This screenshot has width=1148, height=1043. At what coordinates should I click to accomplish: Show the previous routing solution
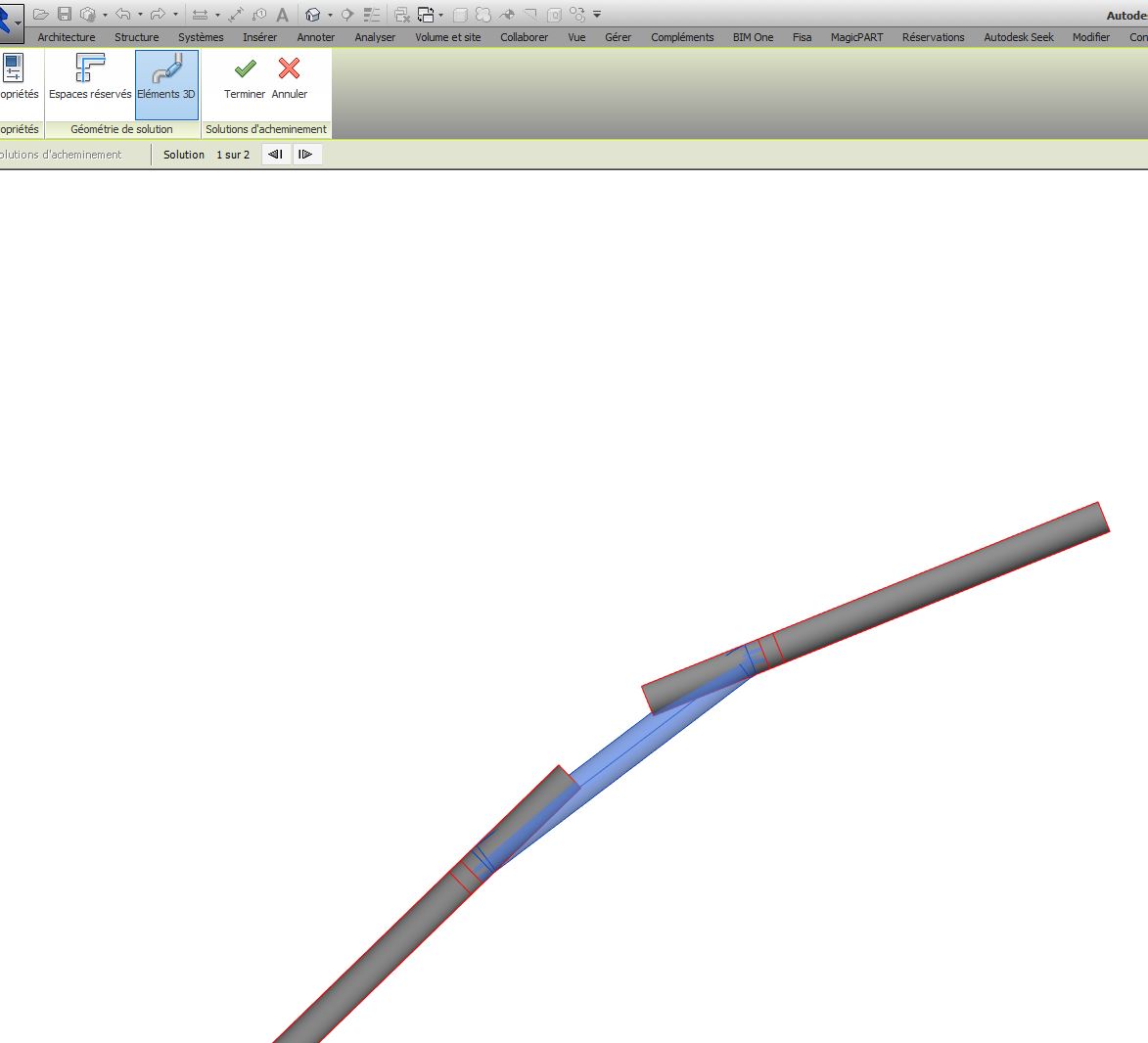pyautogui.click(x=276, y=155)
